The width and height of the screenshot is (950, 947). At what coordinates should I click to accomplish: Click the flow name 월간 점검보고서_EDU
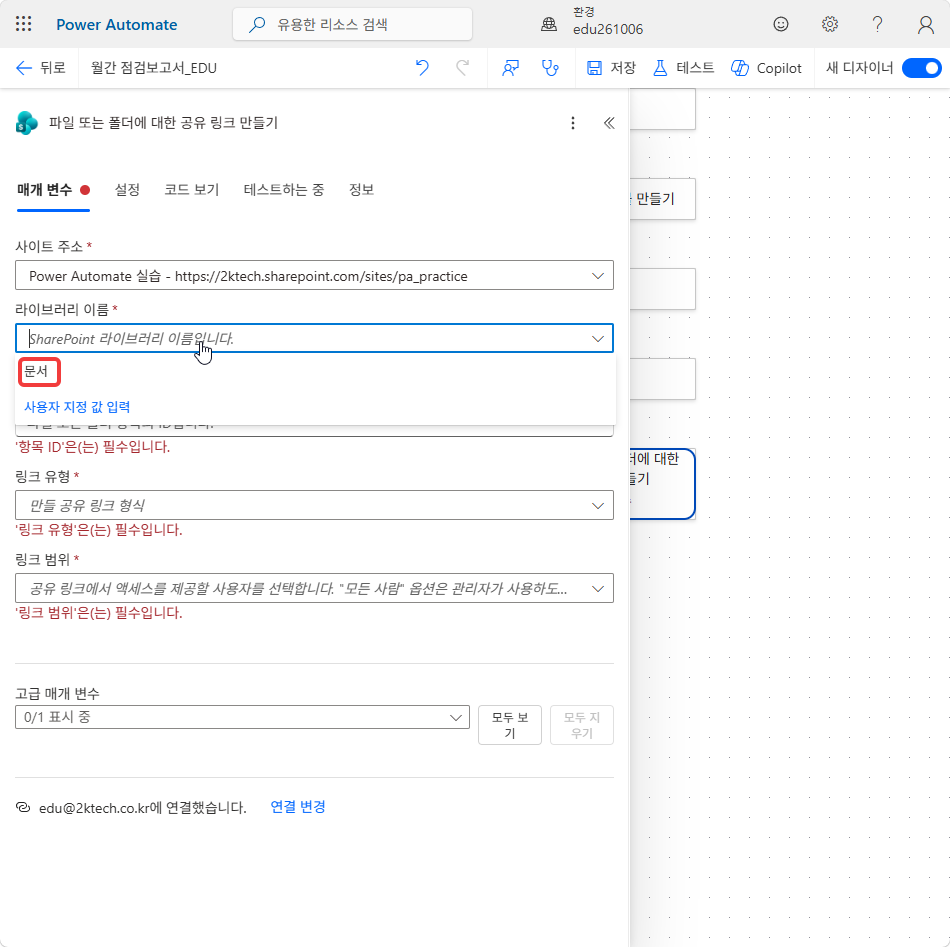click(153, 68)
